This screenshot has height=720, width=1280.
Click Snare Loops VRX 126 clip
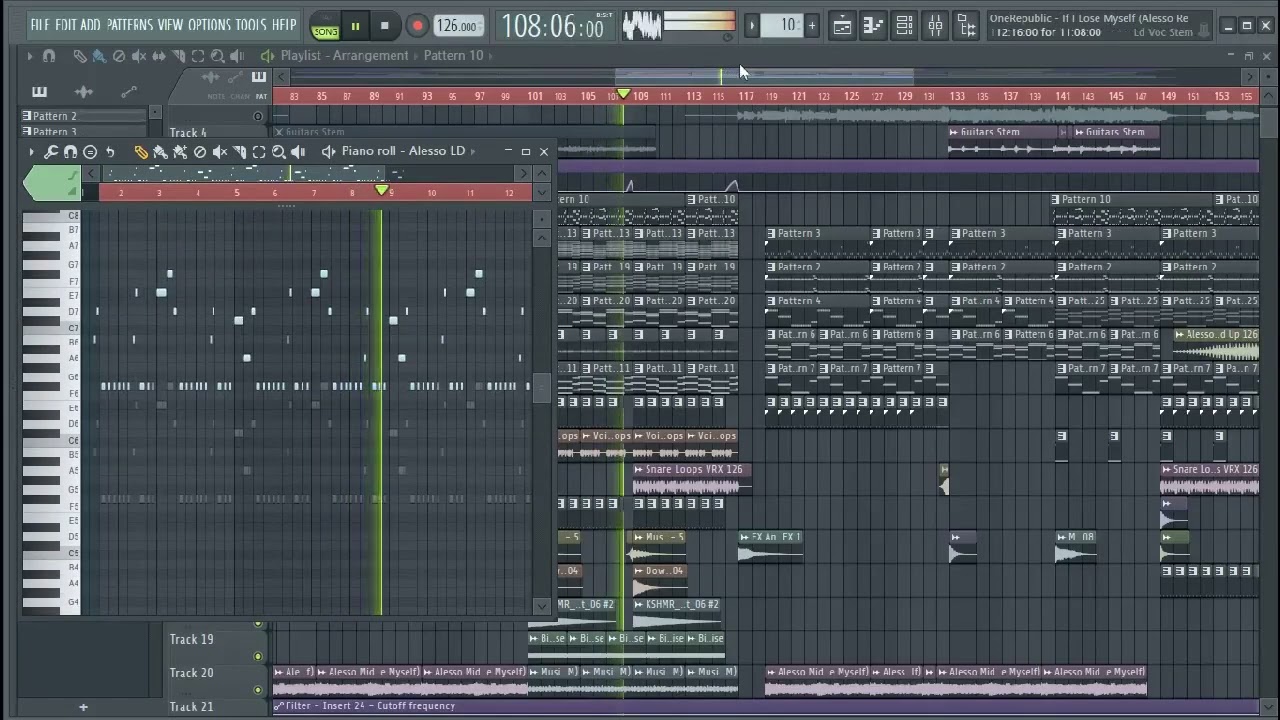tap(692, 479)
